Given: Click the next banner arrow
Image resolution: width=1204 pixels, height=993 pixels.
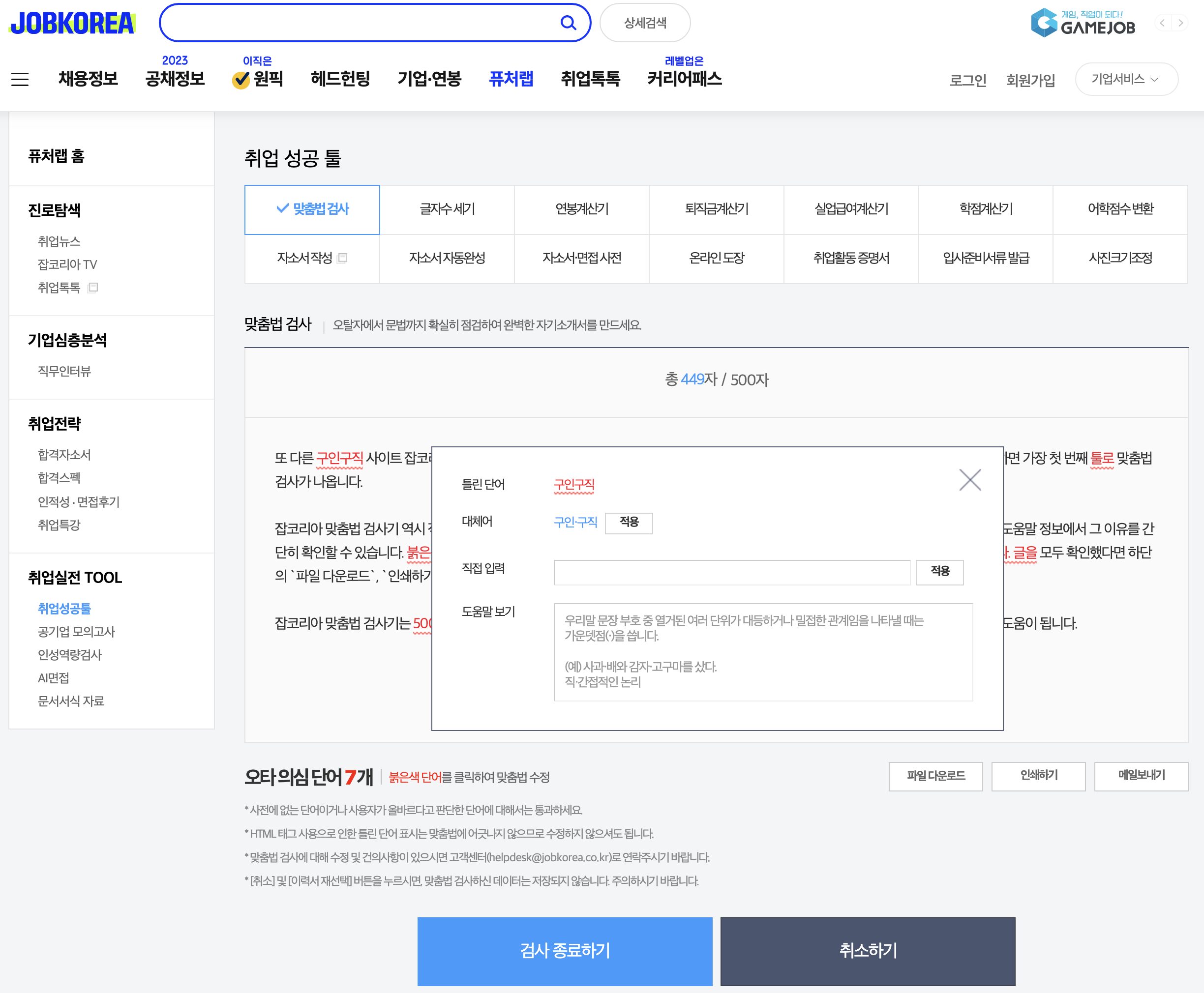Looking at the screenshot, I should click(x=1180, y=23).
